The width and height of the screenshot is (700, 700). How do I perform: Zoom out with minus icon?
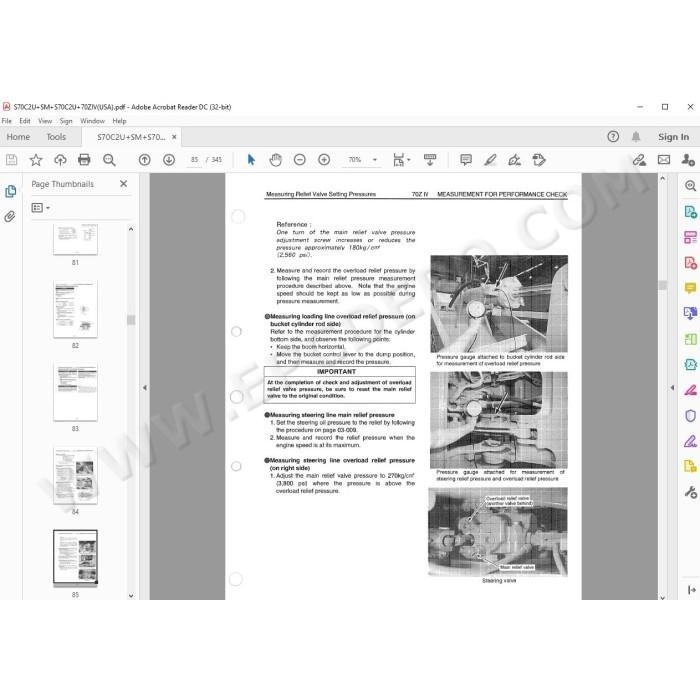point(300,160)
